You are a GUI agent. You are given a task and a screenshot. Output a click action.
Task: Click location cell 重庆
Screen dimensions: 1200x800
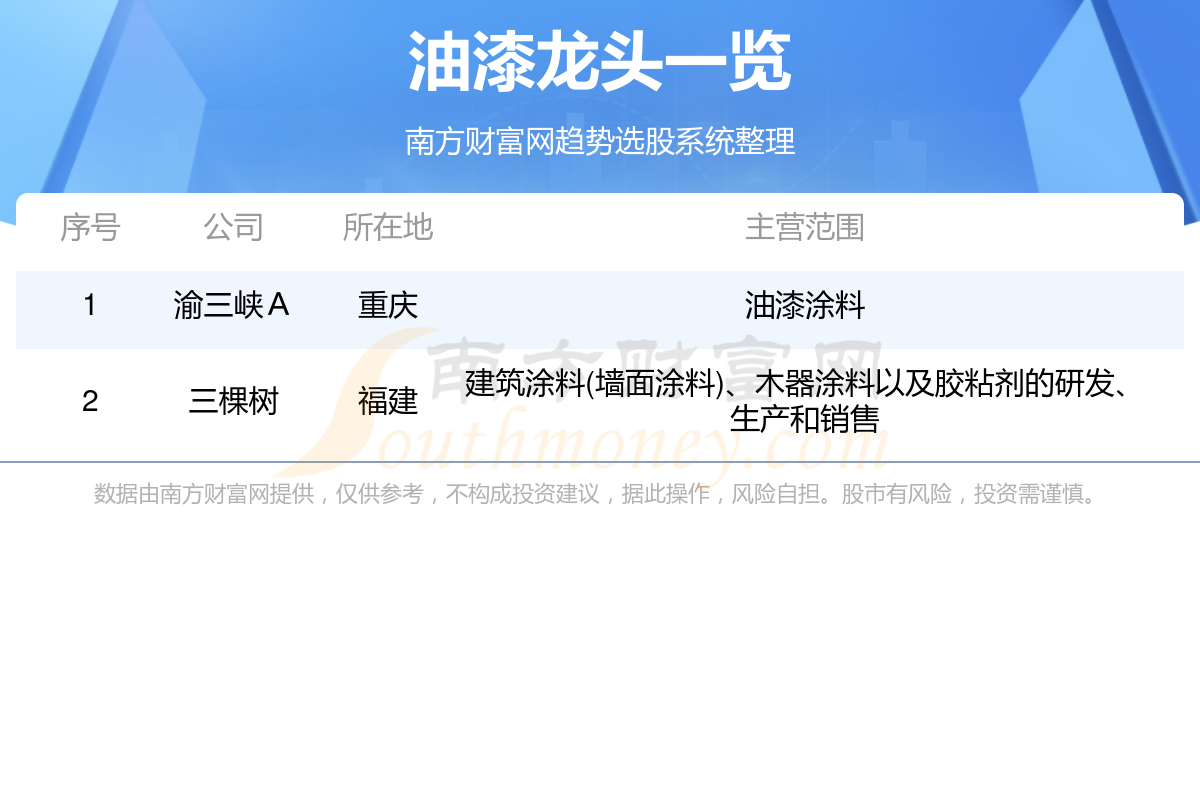(x=388, y=305)
